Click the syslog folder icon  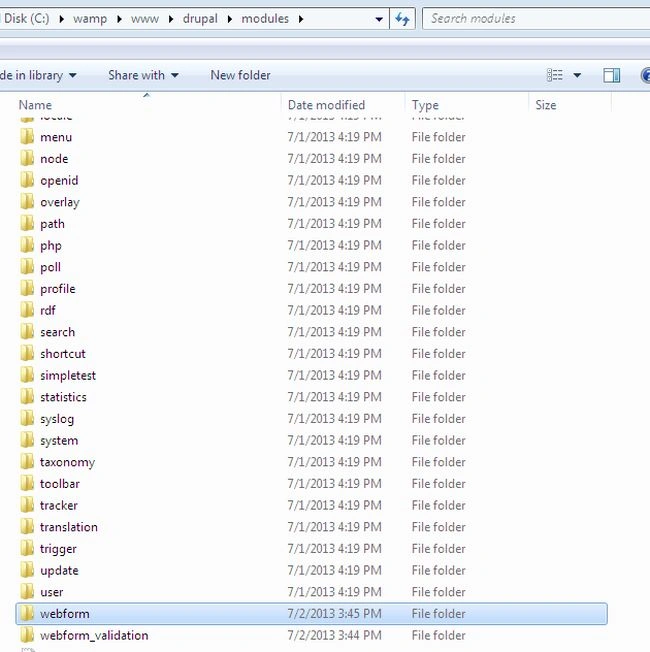coord(27,418)
